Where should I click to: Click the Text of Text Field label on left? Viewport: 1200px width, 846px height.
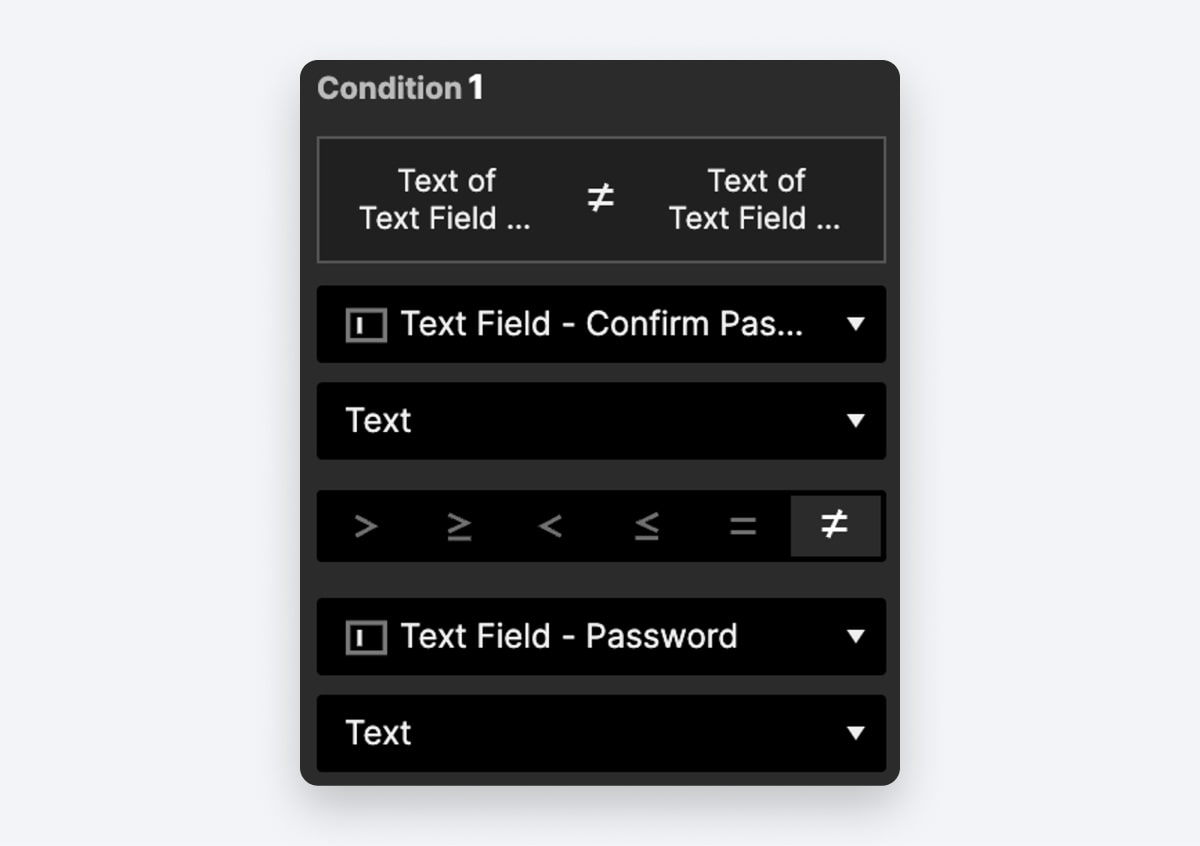coord(446,199)
